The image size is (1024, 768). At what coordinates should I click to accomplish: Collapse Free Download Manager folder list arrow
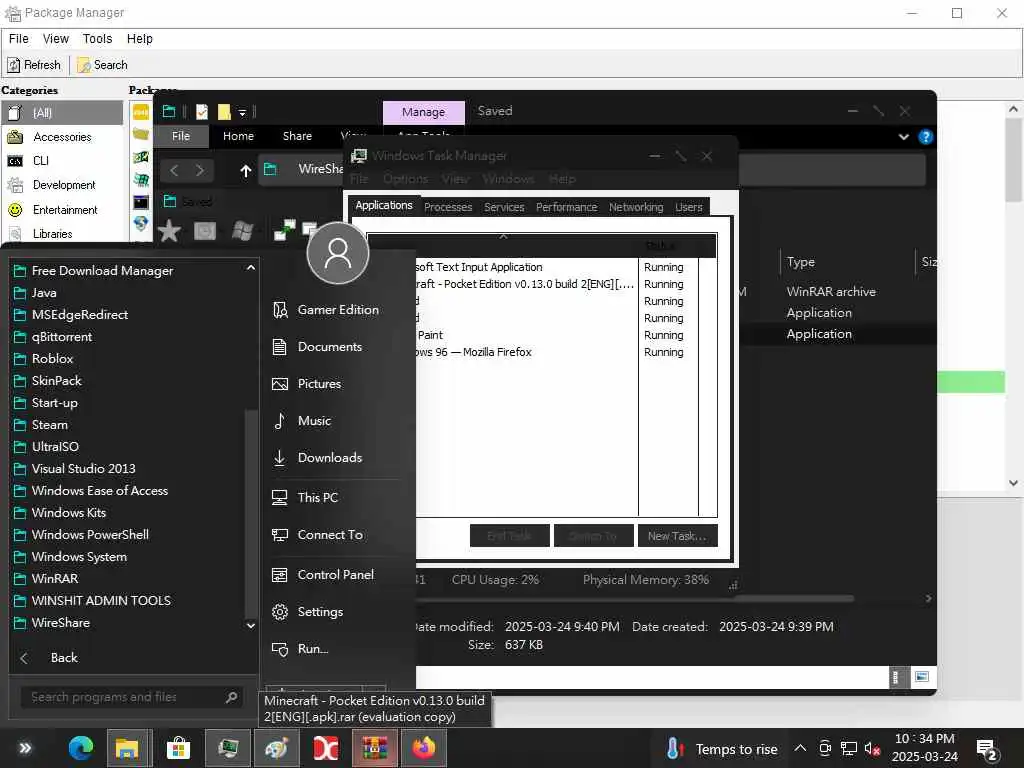251,268
